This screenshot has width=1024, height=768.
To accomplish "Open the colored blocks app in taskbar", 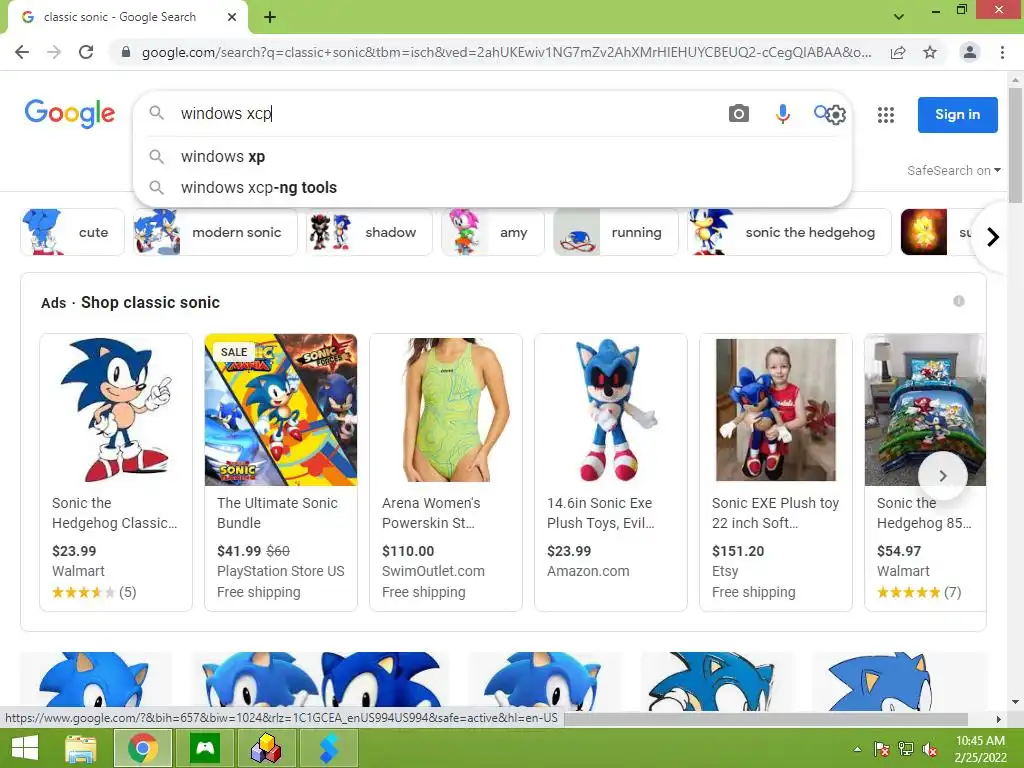I will (266, 748).
